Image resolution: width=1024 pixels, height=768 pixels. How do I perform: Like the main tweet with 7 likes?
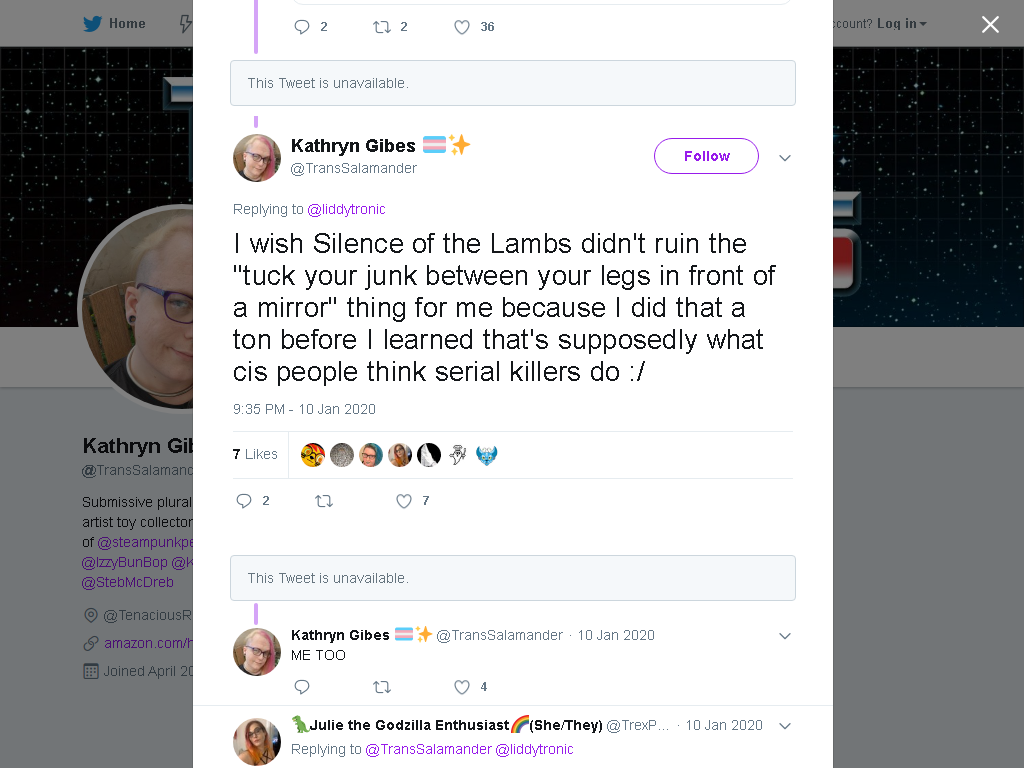pyautogui.click(x=404, y=501)
